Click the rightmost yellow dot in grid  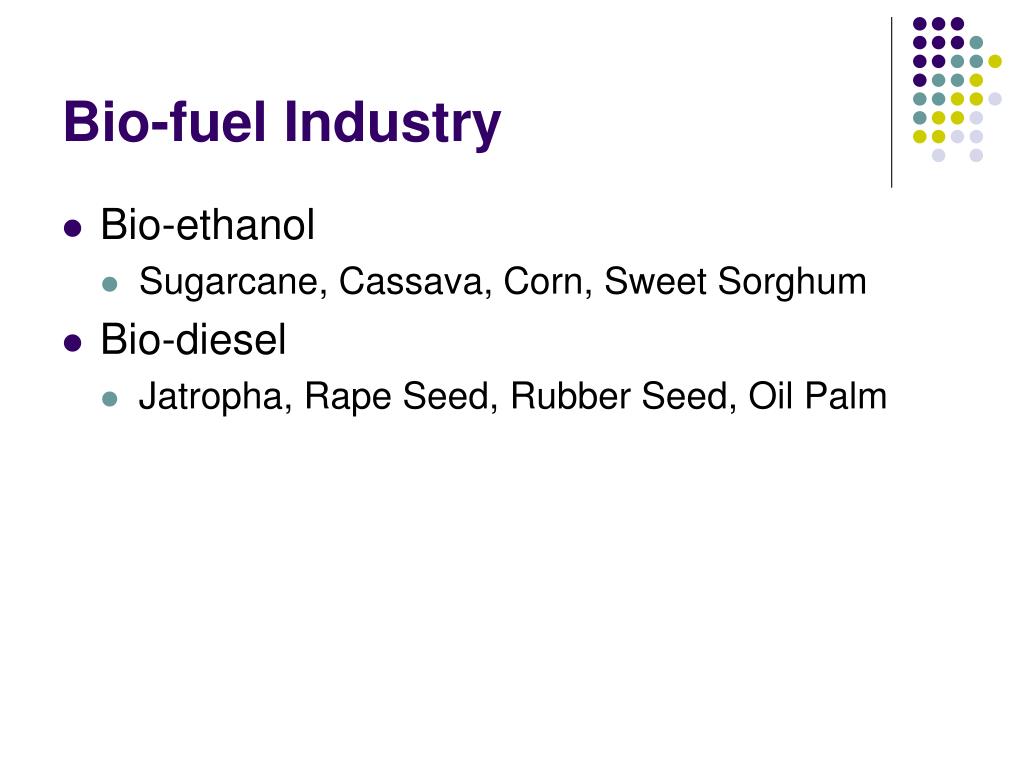pyautogui.click(x=995, y=61)
